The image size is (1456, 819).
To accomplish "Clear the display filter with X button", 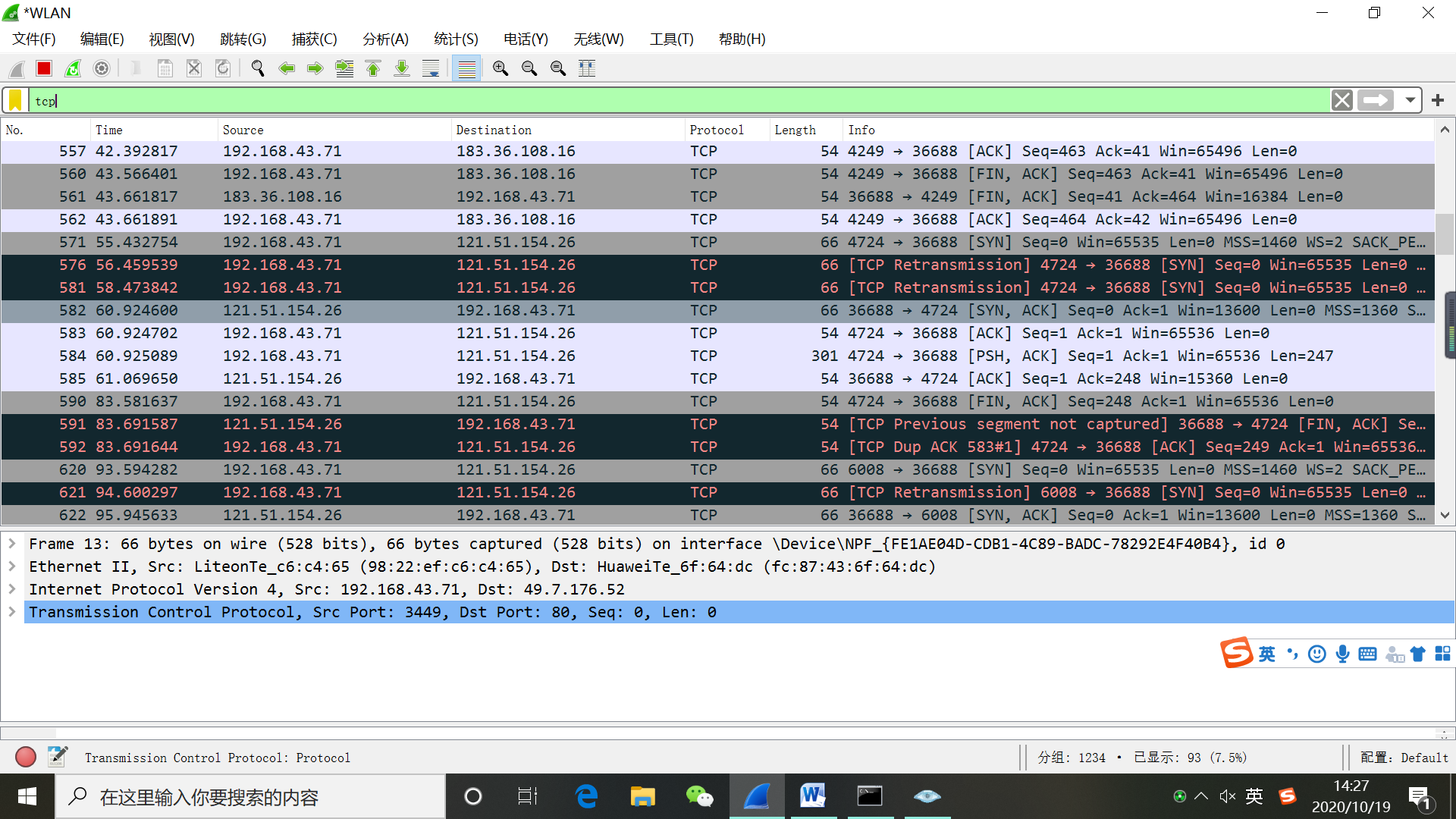I will point(1341,100).
